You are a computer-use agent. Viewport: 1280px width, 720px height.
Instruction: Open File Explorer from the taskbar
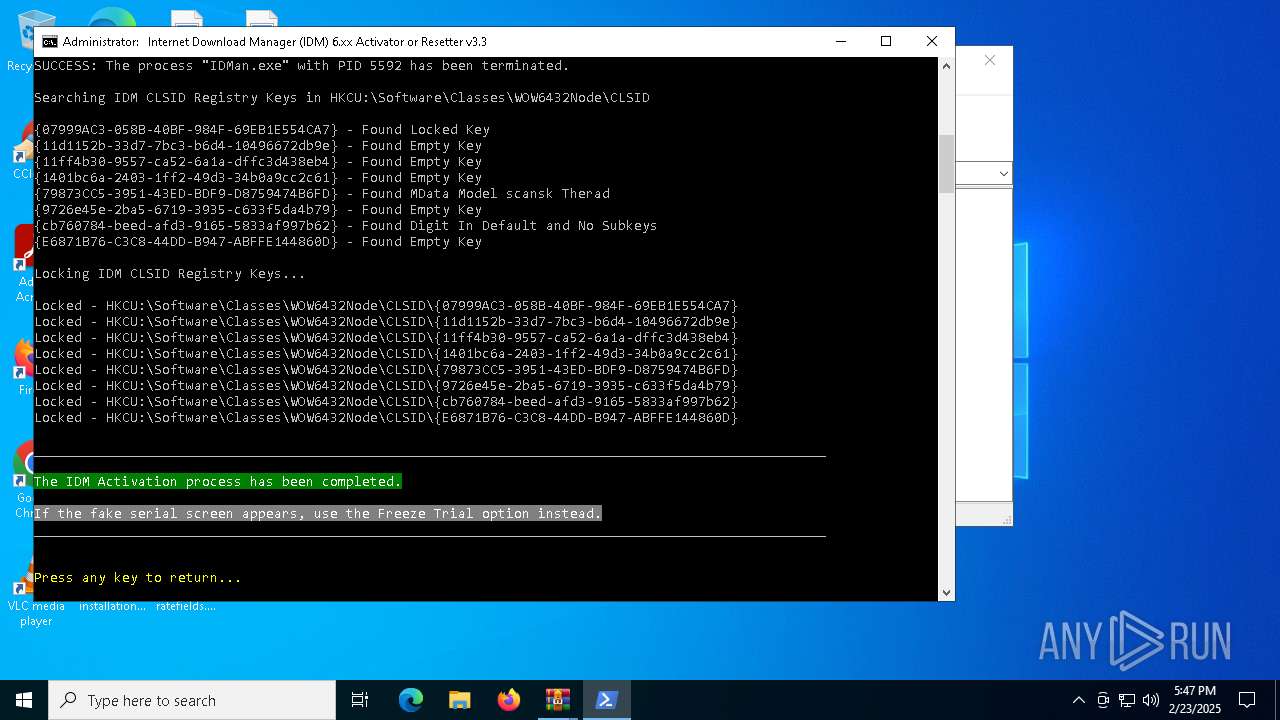pos(460,700)
